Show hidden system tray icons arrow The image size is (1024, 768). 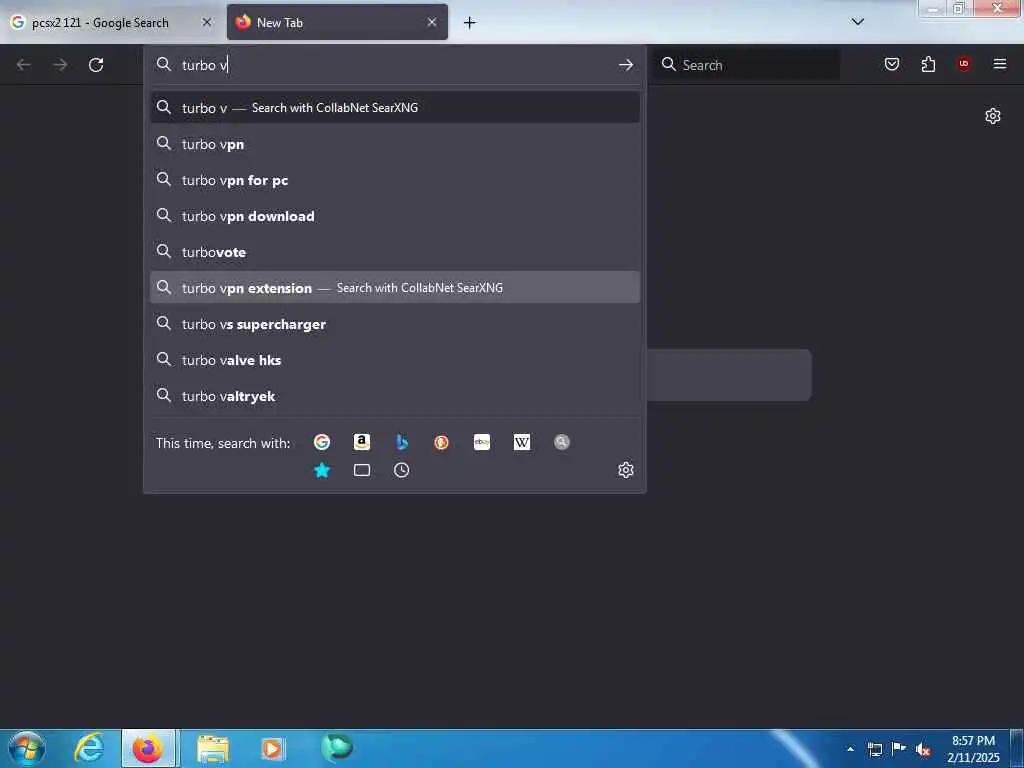[x=850, y=749]
